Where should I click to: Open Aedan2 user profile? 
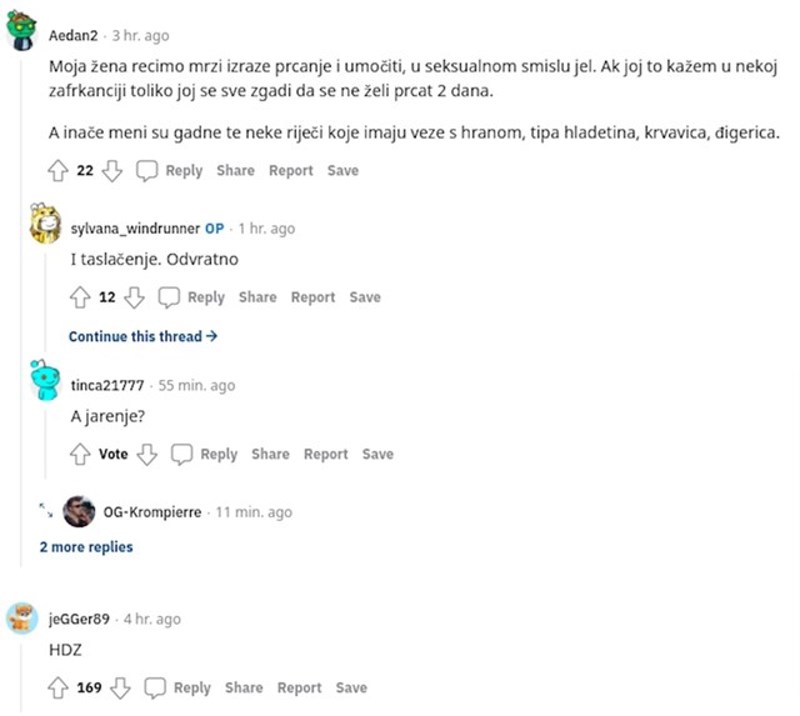click(75, 36)
